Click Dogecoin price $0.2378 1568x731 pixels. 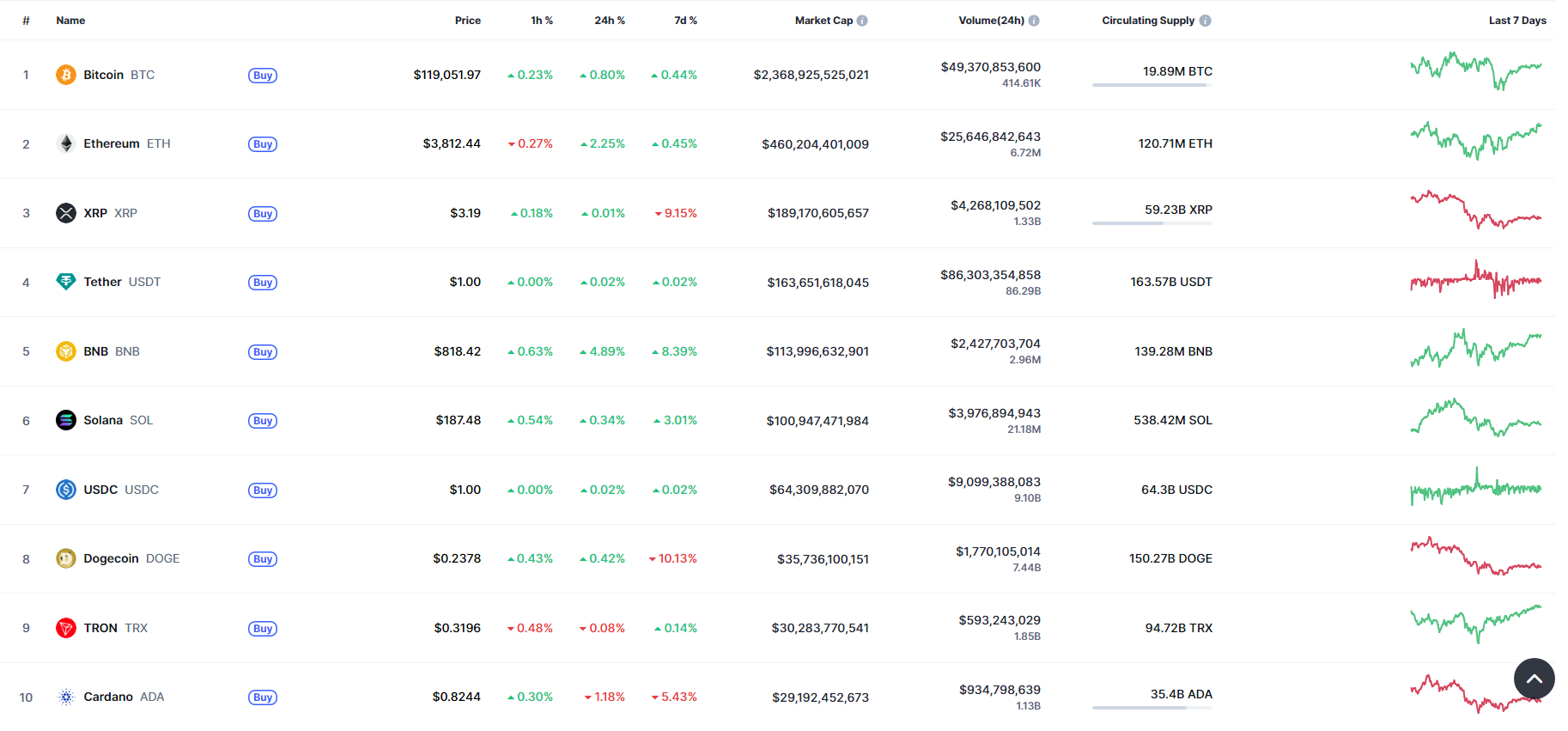click(457, 558)
